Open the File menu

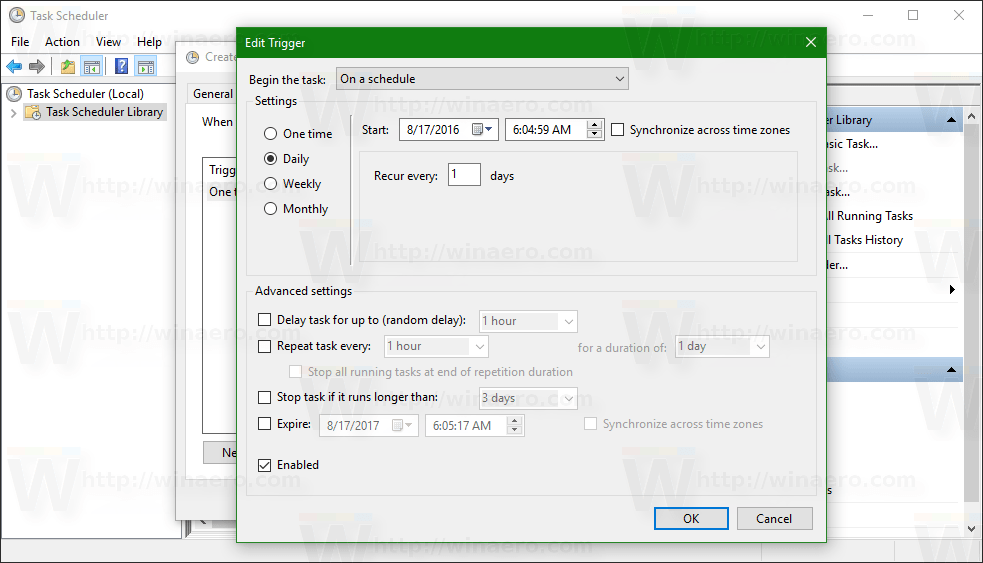pyautogui.click(x=20, y=42)
